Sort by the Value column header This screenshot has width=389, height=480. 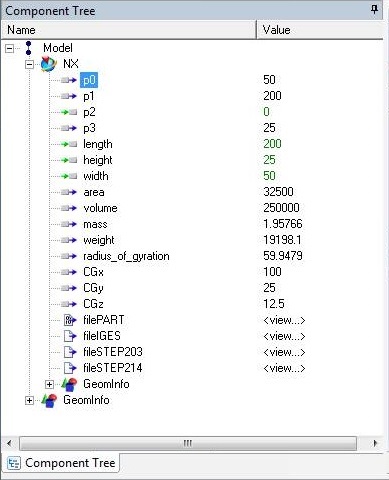coord(320,30)
